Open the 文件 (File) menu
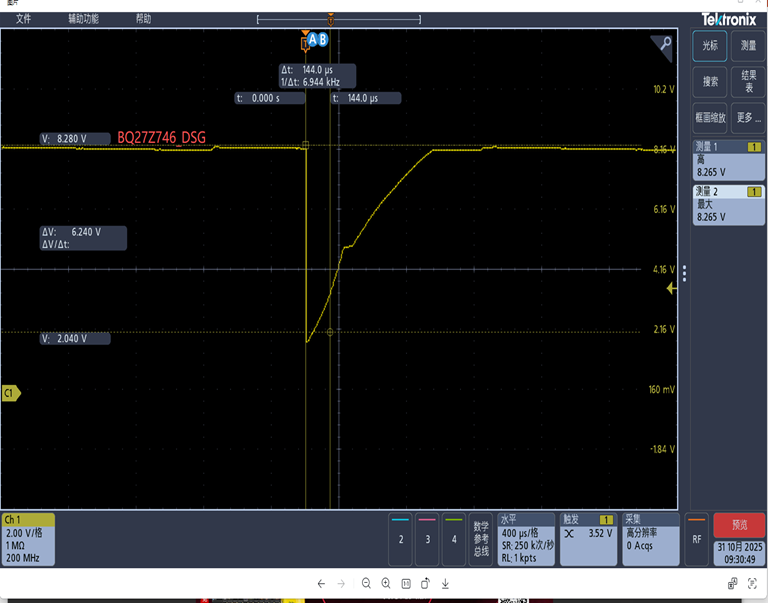This screenshot has width=768, height=603. pos(23,19)
